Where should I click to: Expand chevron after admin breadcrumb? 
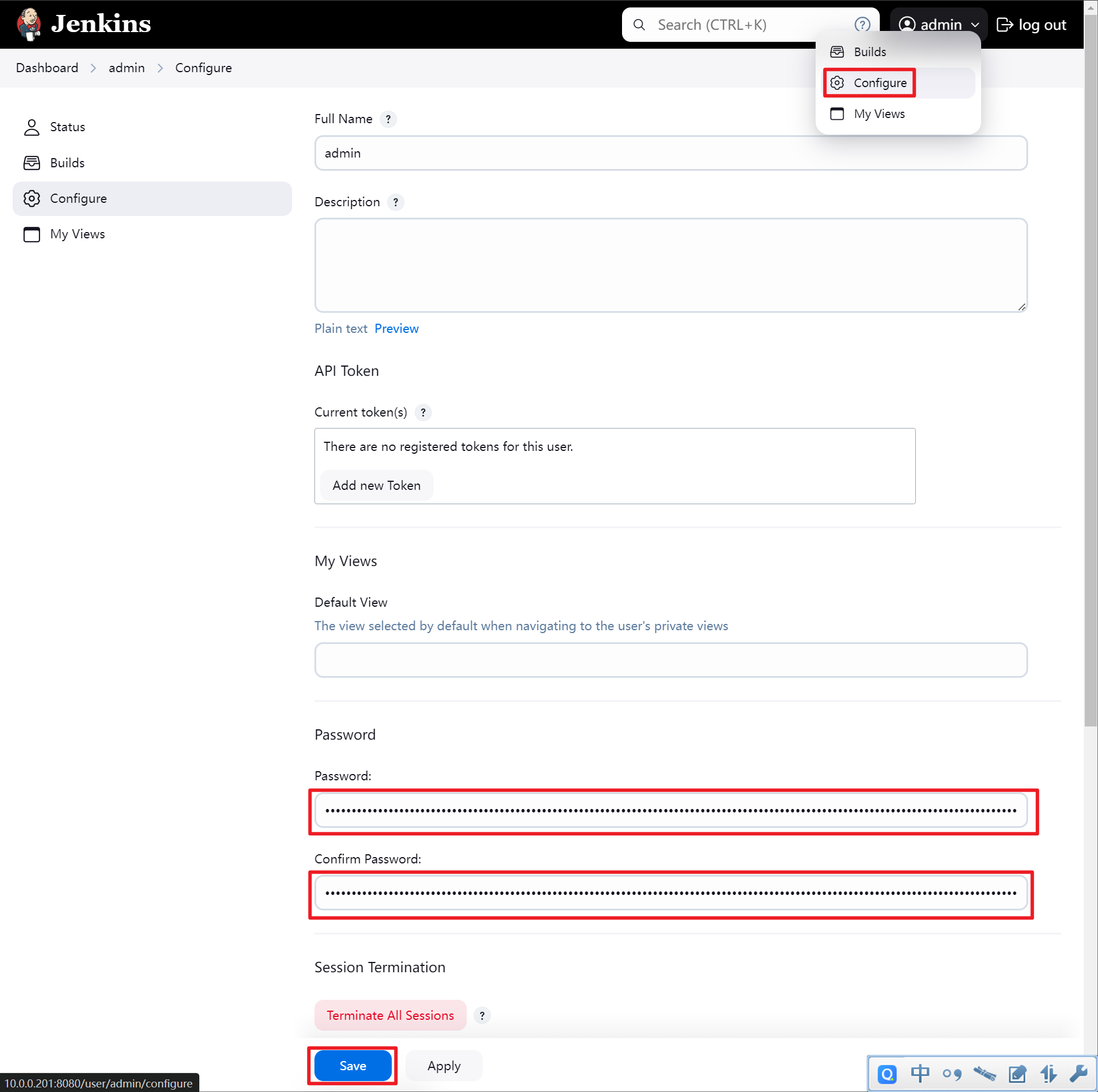pos(160,68)
